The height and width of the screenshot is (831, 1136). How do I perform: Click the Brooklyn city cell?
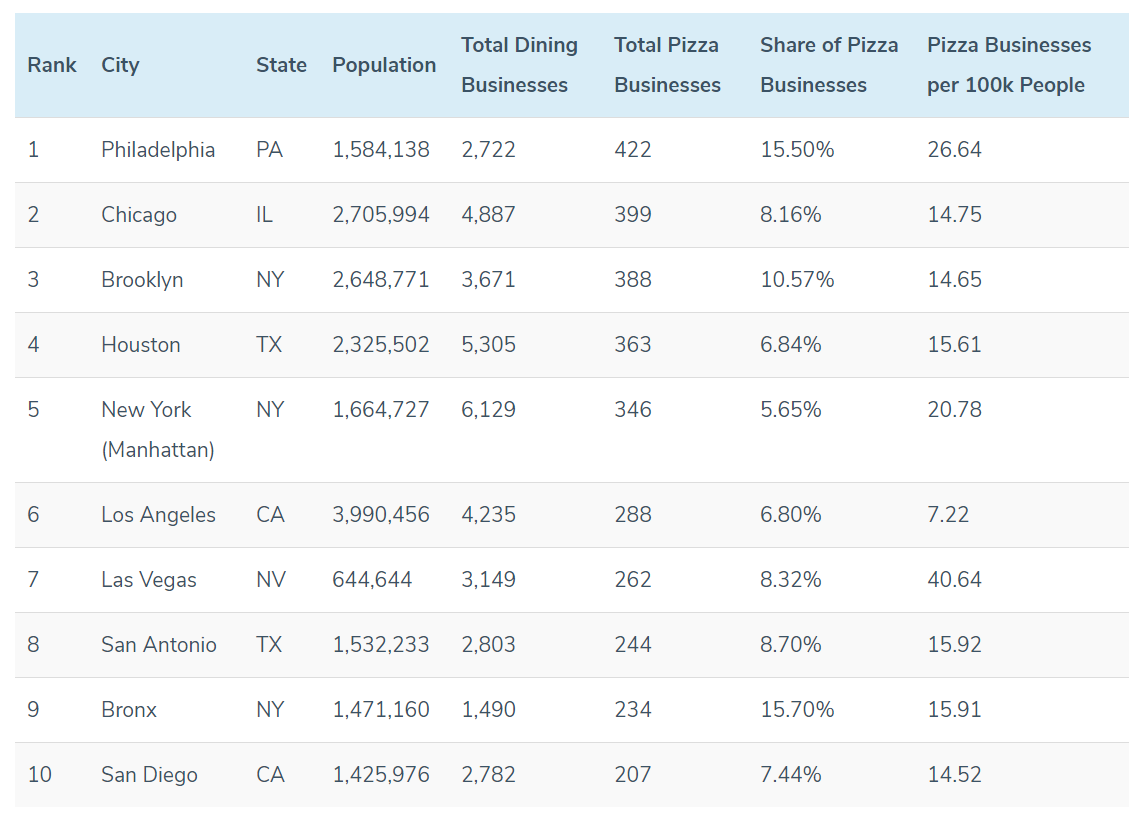point(142,280)
